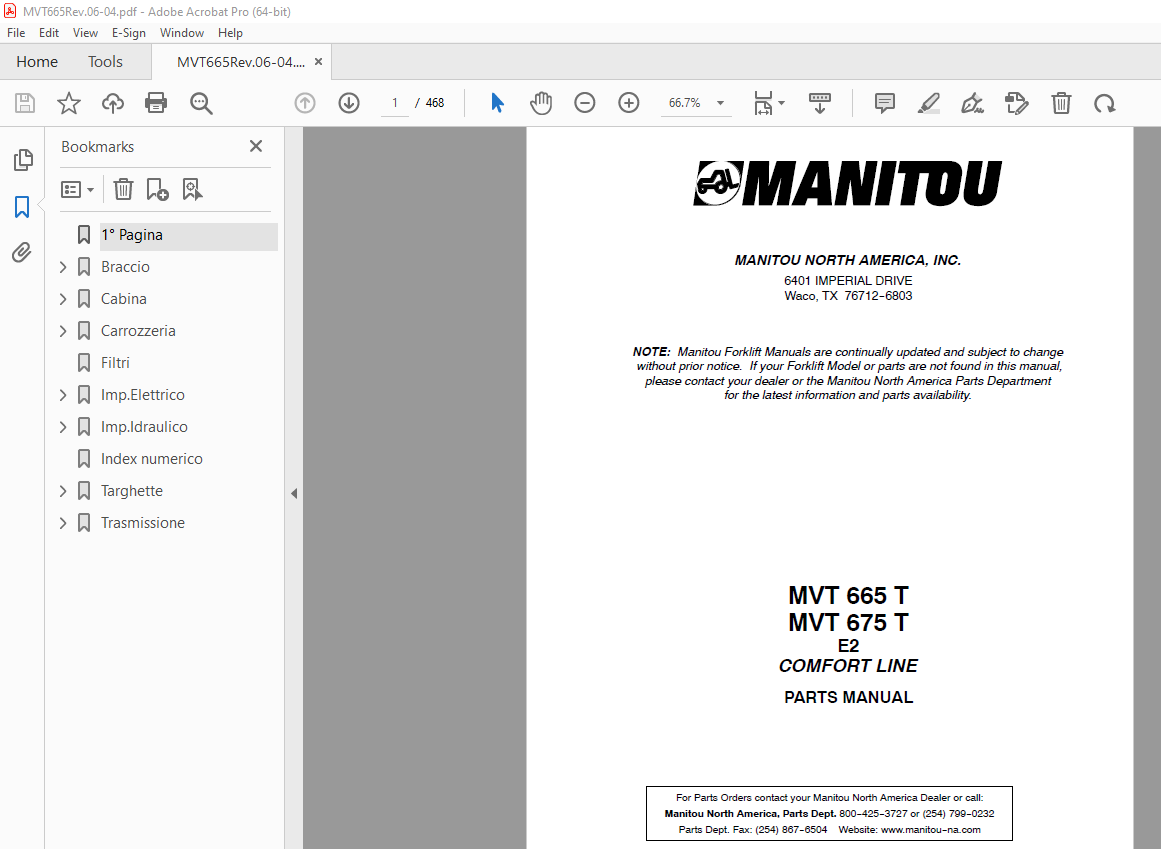Delete the selected bookmark

[123, 189]
